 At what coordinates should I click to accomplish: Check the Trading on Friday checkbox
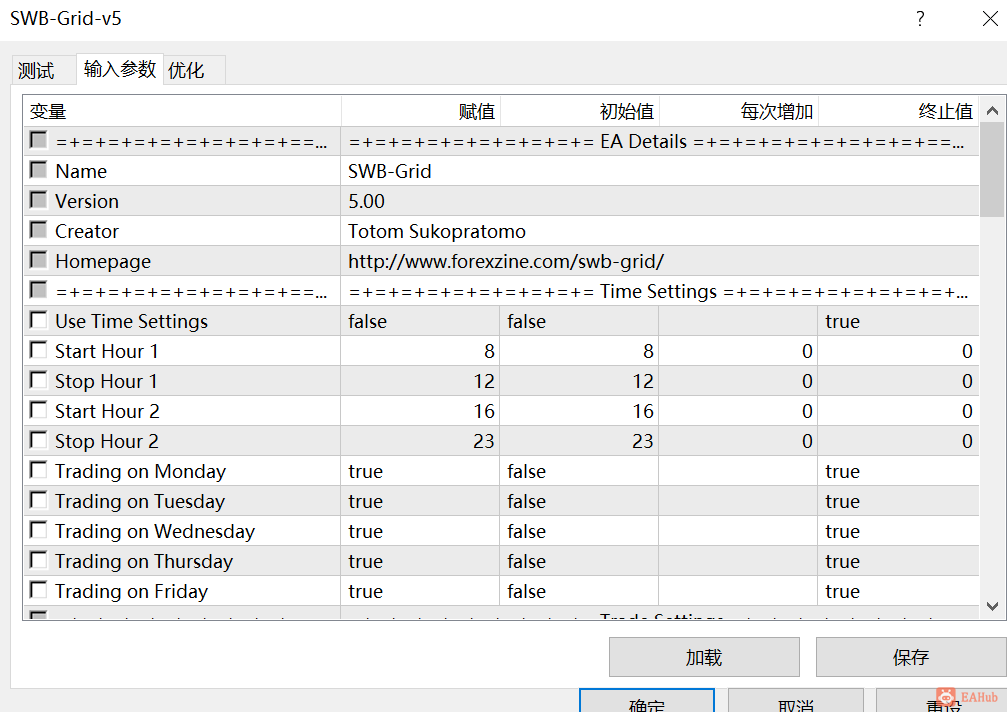pyautogui.click(x=39, y=589)
